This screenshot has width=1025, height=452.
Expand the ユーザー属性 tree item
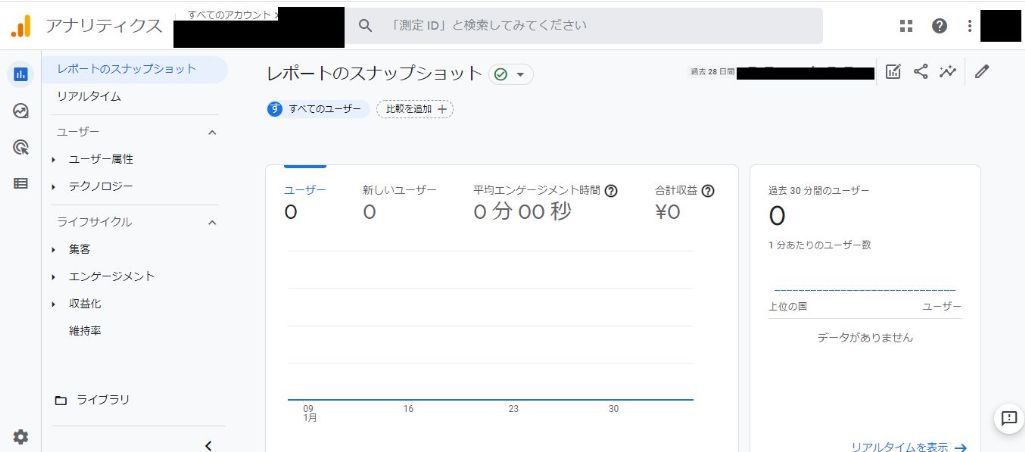pyautogui.click(x=54, y=160)
